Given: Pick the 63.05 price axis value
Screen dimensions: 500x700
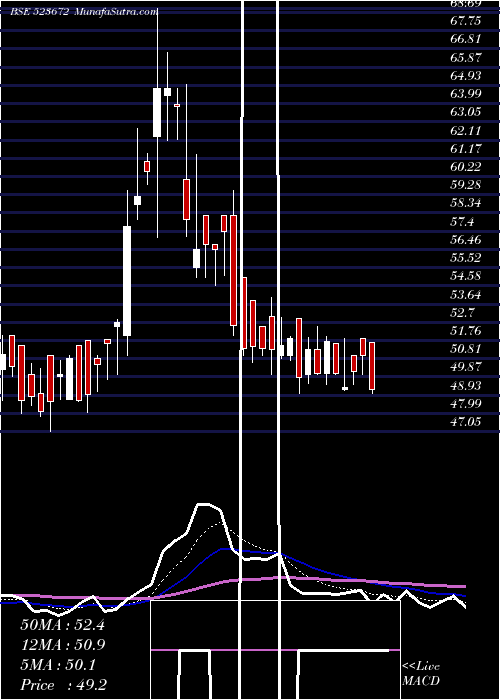Looking at the screenshot, I should 466,112.
